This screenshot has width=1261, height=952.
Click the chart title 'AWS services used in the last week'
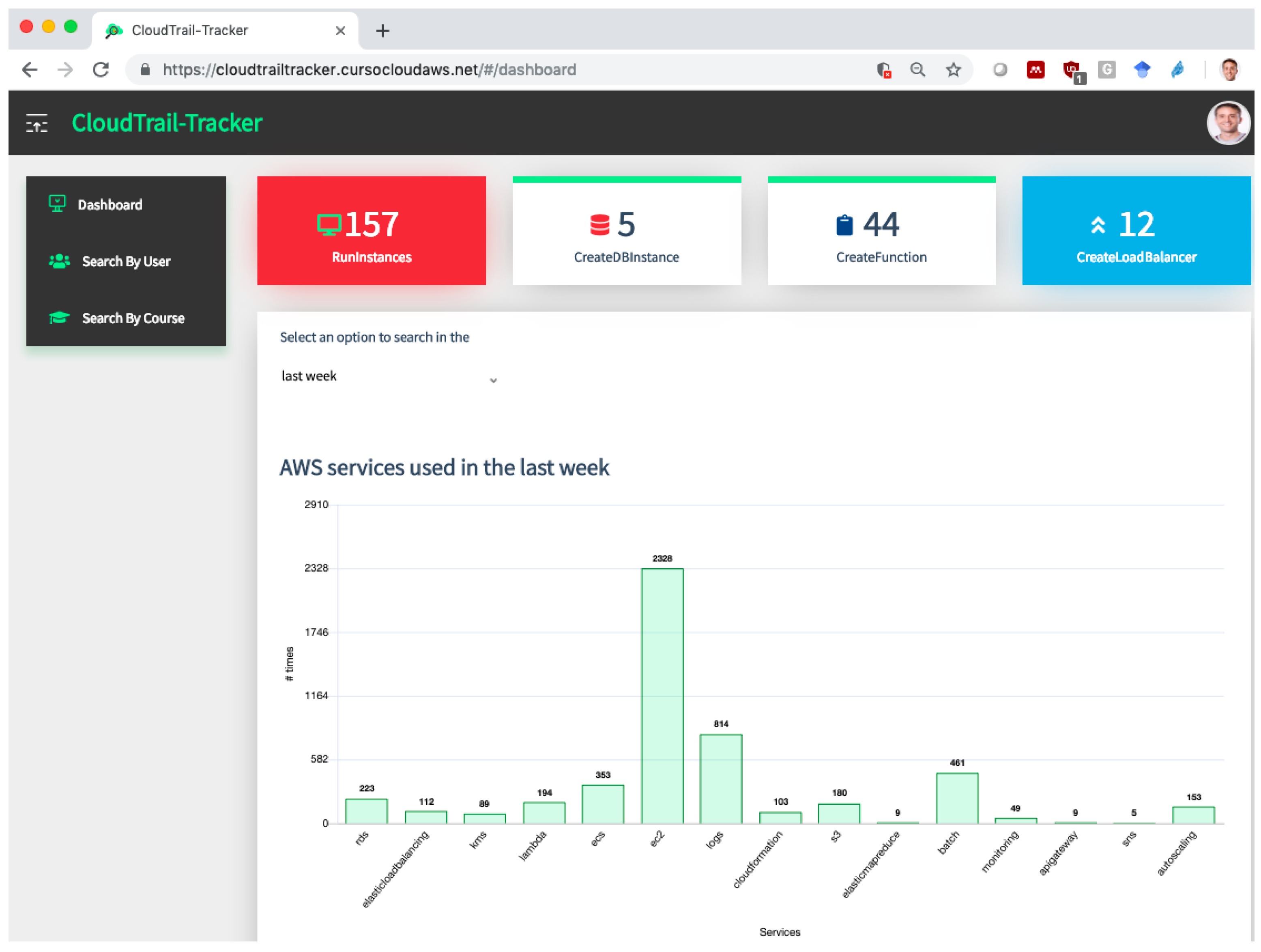[x=444, y=467]
